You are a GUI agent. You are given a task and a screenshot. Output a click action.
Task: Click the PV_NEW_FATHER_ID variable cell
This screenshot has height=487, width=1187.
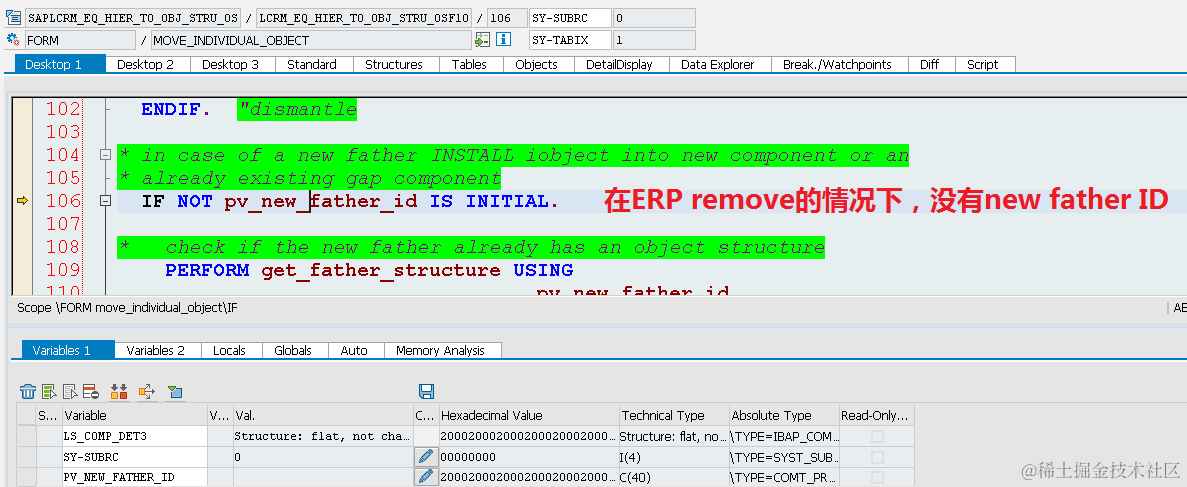134,477
